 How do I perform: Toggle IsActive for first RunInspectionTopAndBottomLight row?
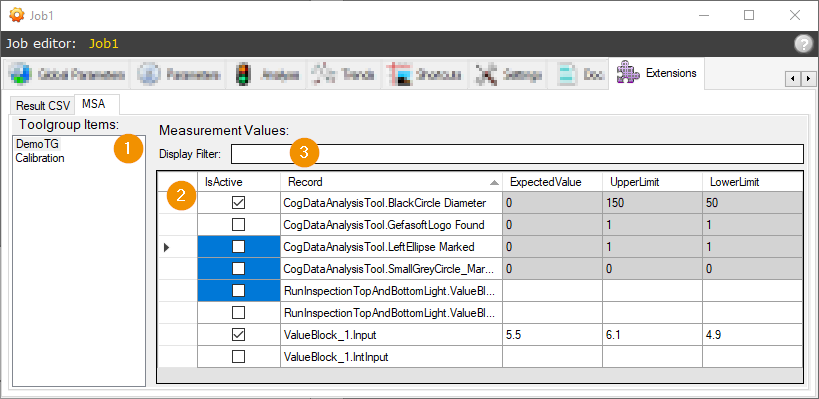[239, 290]
